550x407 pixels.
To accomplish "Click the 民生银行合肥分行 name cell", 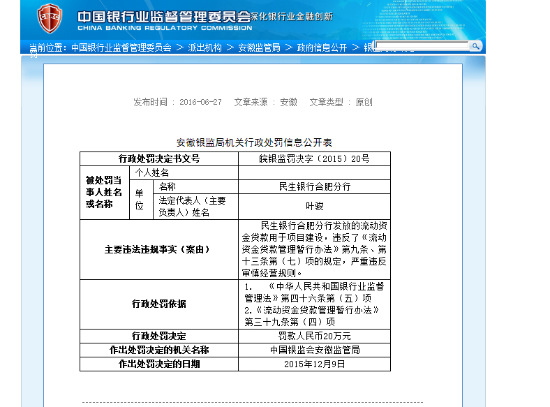I will click(314, 187).
